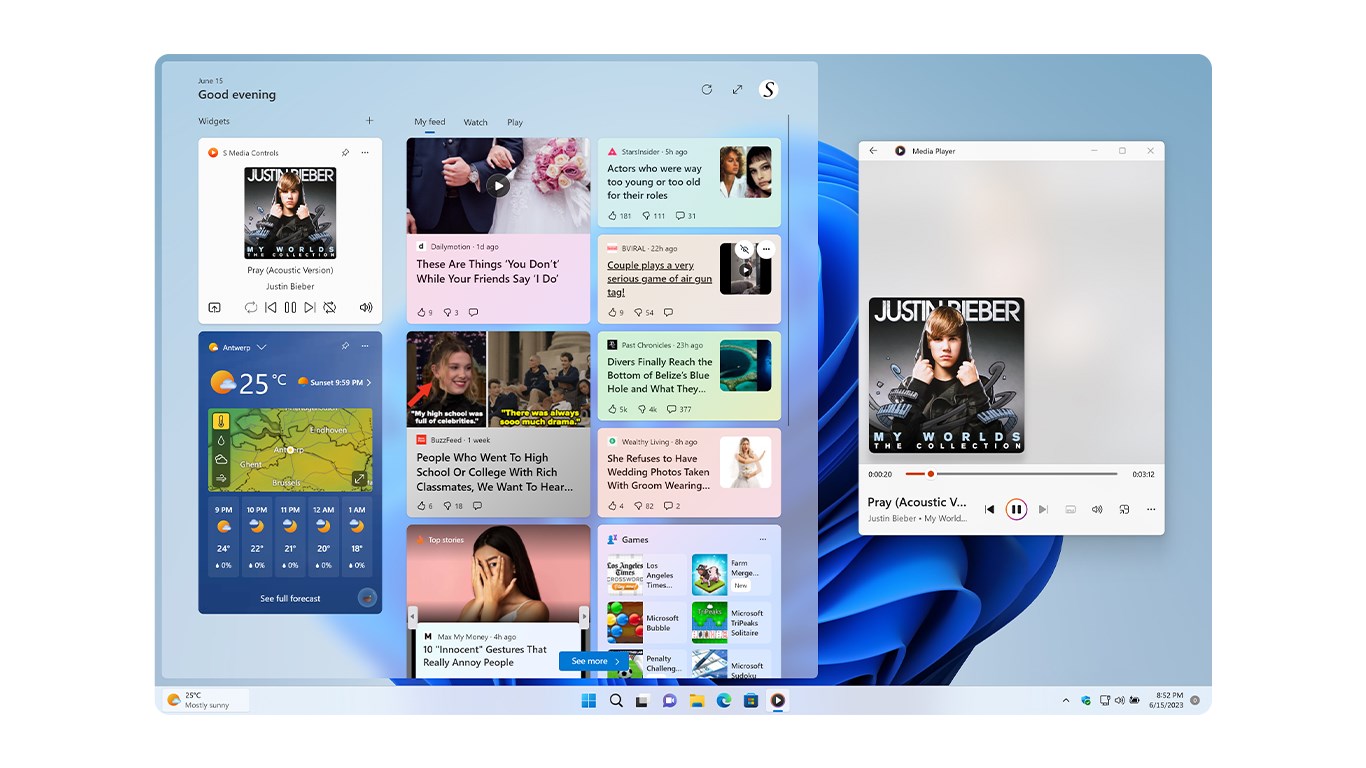Select wind layer on weather map
This screenshot has width=1366, height=768.
[x=221, y=478]
